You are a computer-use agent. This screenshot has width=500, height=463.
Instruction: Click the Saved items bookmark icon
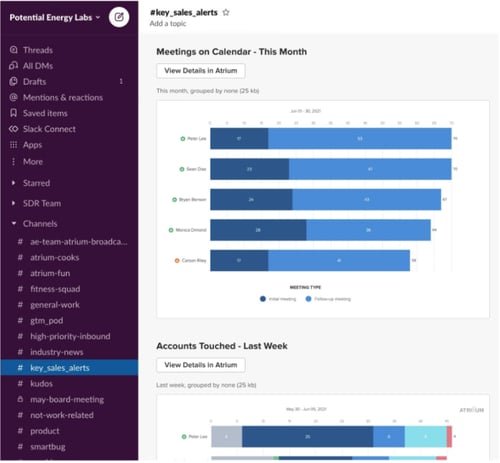[x=13, y=113]
